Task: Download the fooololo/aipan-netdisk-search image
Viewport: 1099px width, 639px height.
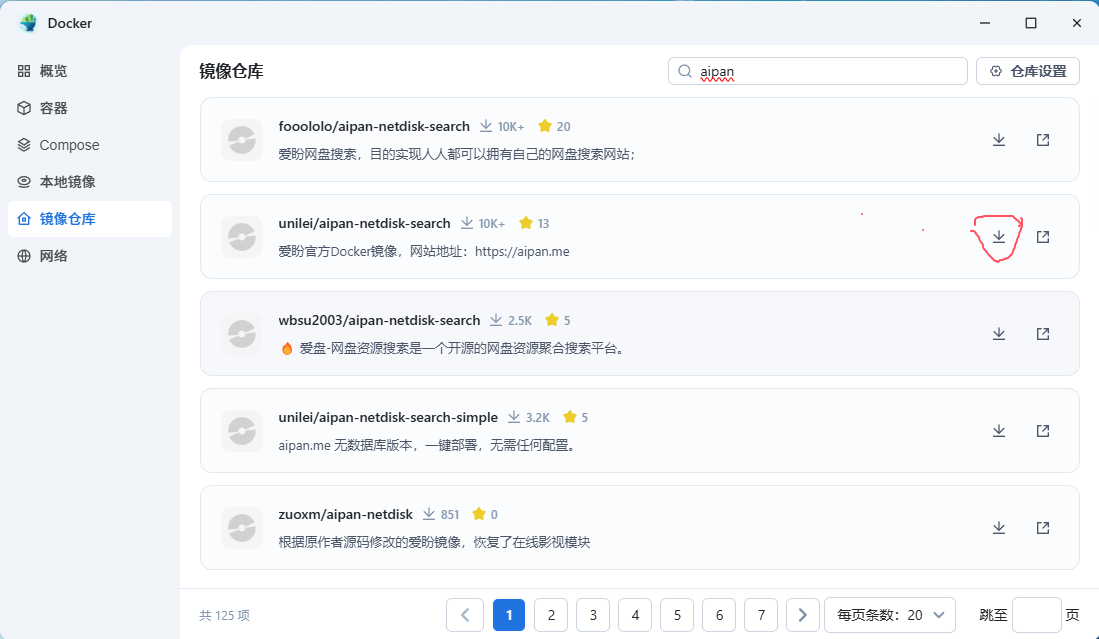Action: 998,140
